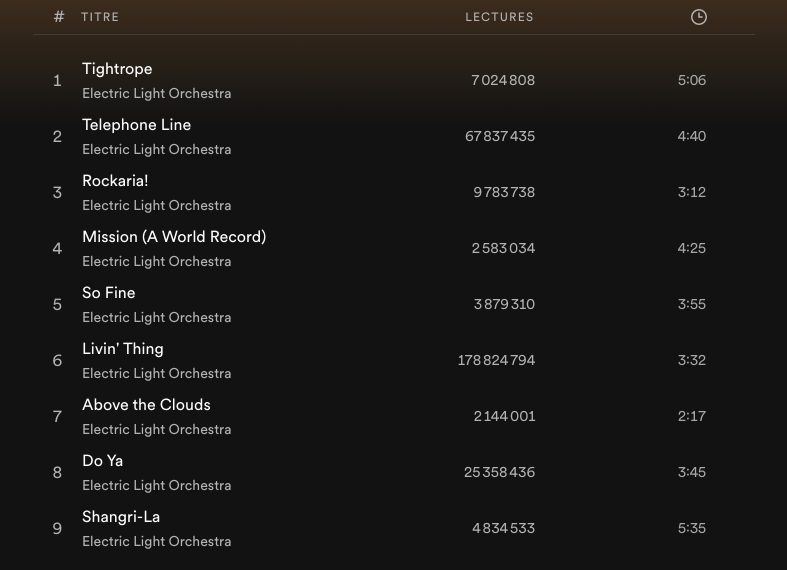The image size is (787, 570).
Task: Click the clock duration column icon
Action: click(x=698, y=17)
